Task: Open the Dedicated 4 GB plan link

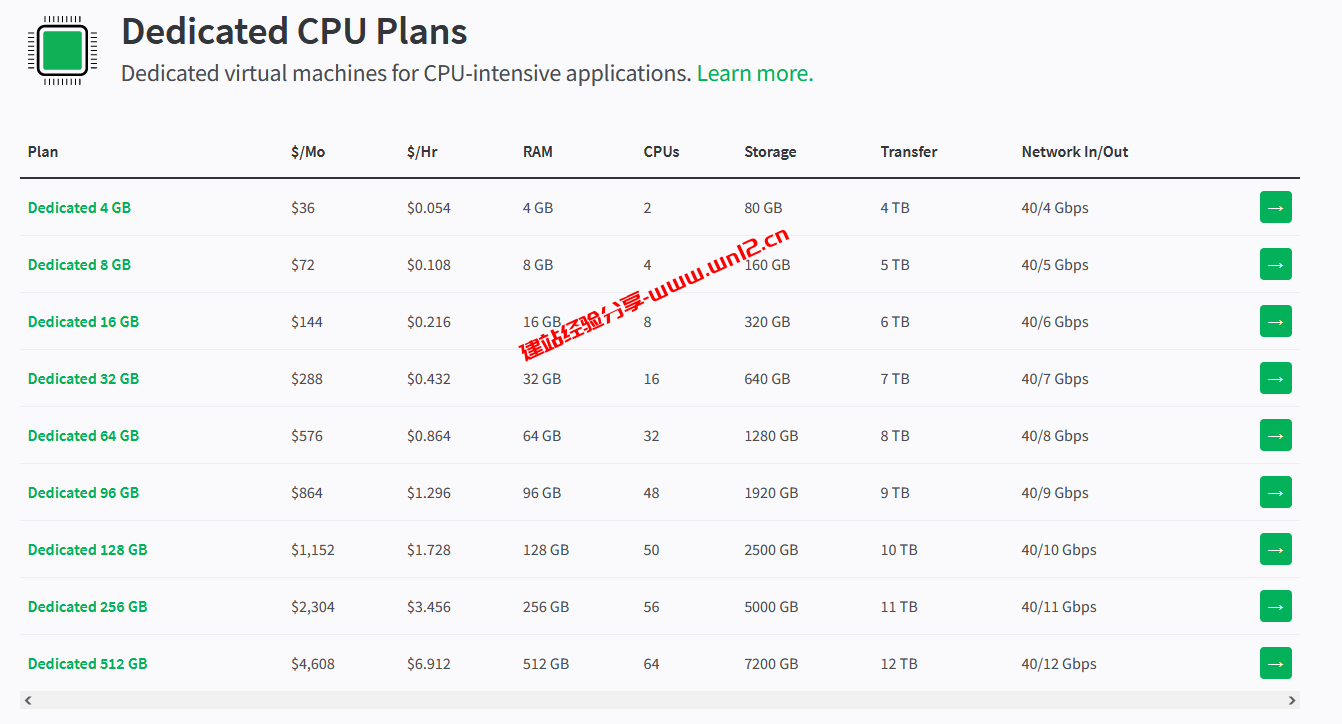Action: click(x=79, y=208)
